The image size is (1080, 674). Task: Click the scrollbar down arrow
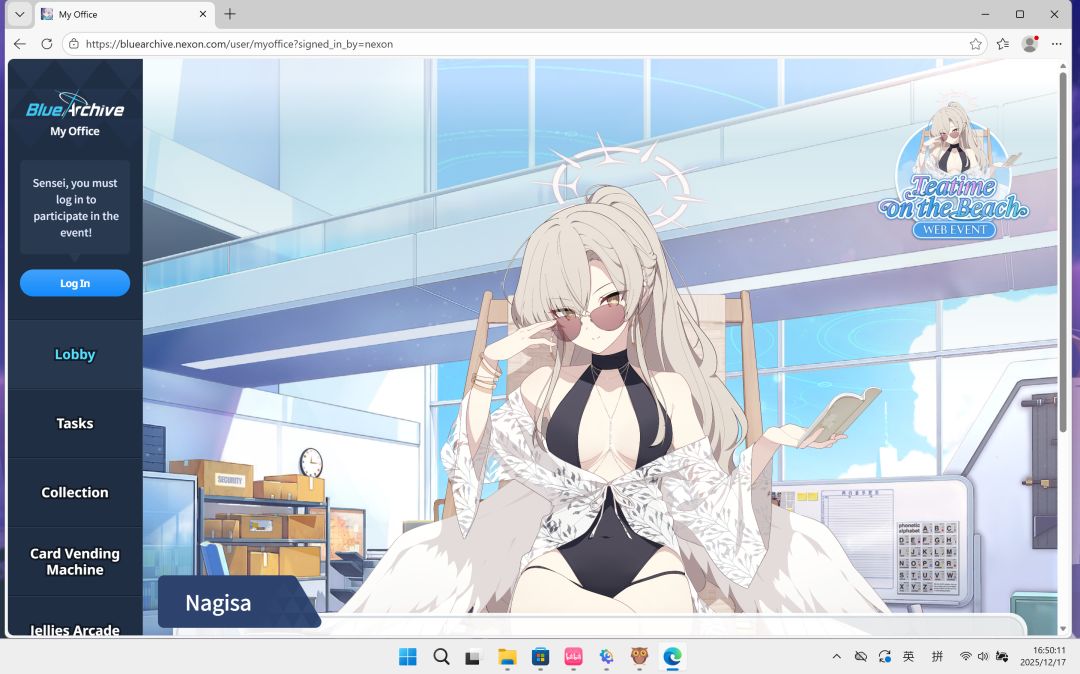point(1063,629)
